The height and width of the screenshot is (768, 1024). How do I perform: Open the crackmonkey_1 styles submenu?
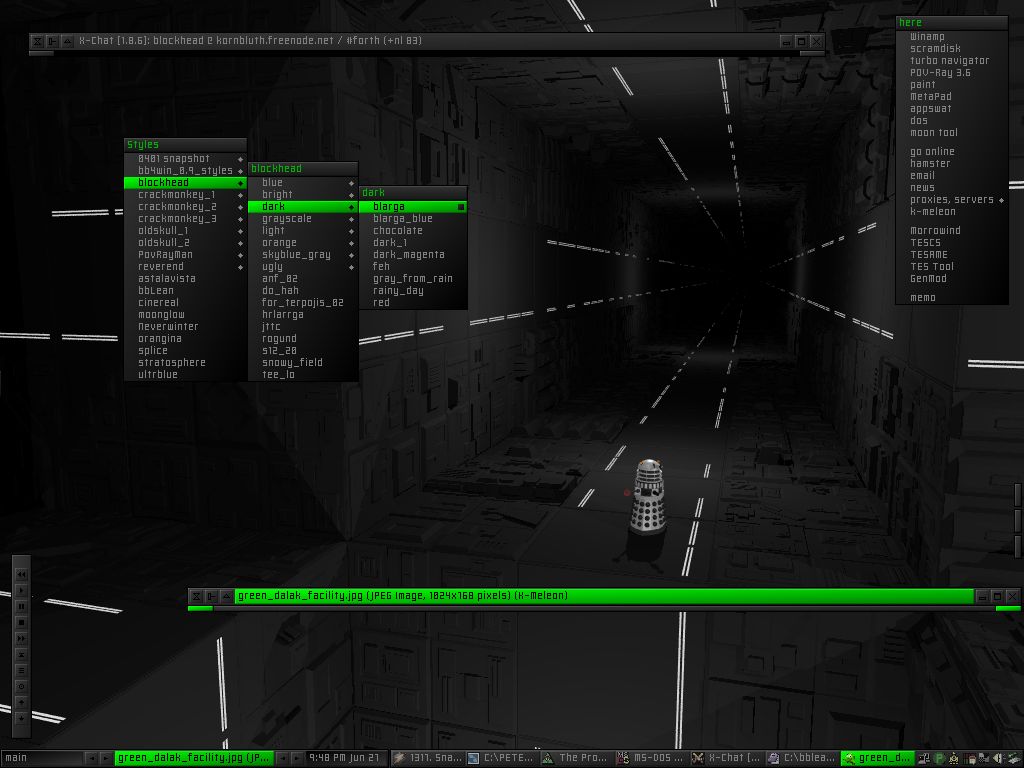pos(185,195)
